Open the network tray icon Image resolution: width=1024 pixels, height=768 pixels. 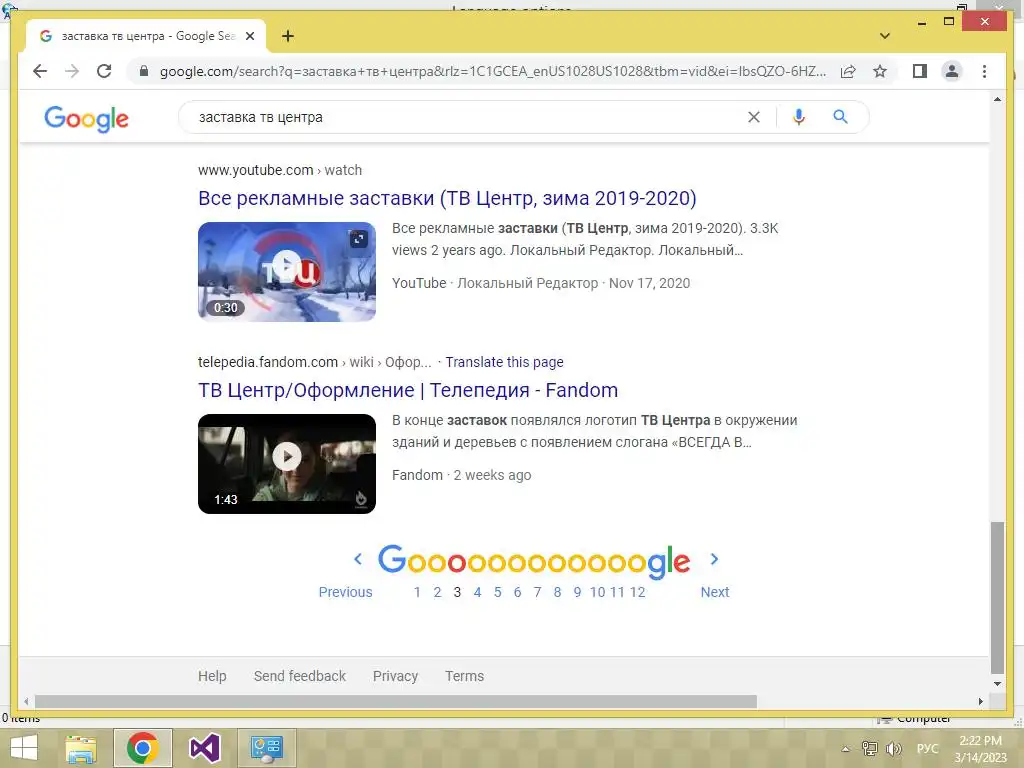coord(870,749)
